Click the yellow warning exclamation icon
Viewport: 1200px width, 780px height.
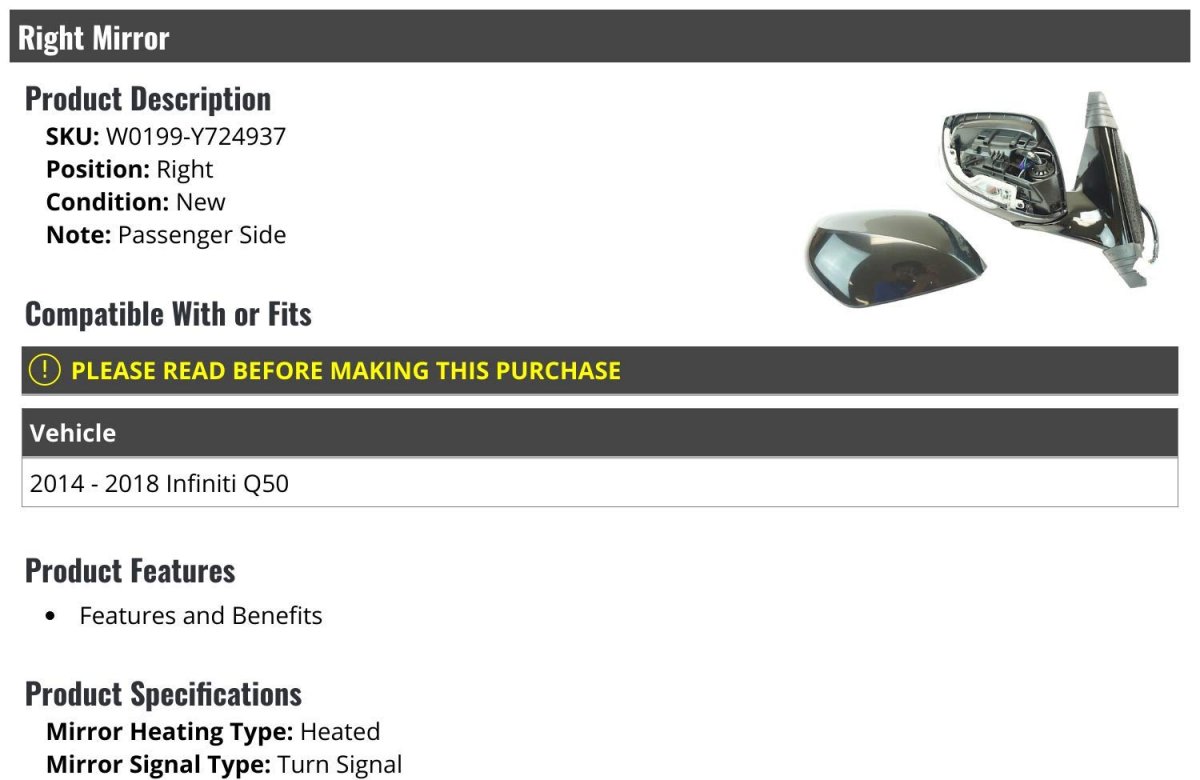point(45,370)
